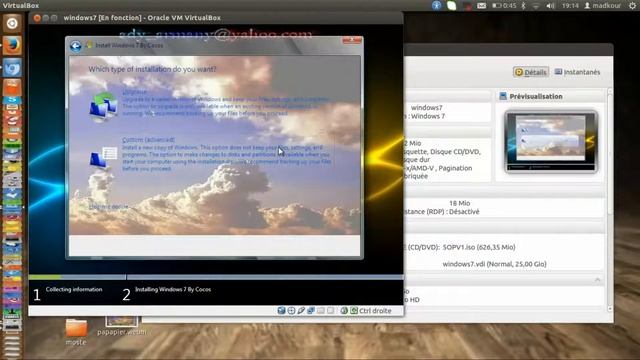Open the madkour user menu
The height and width of the screenshot is (360, 640).
click(x=602, y=5)
